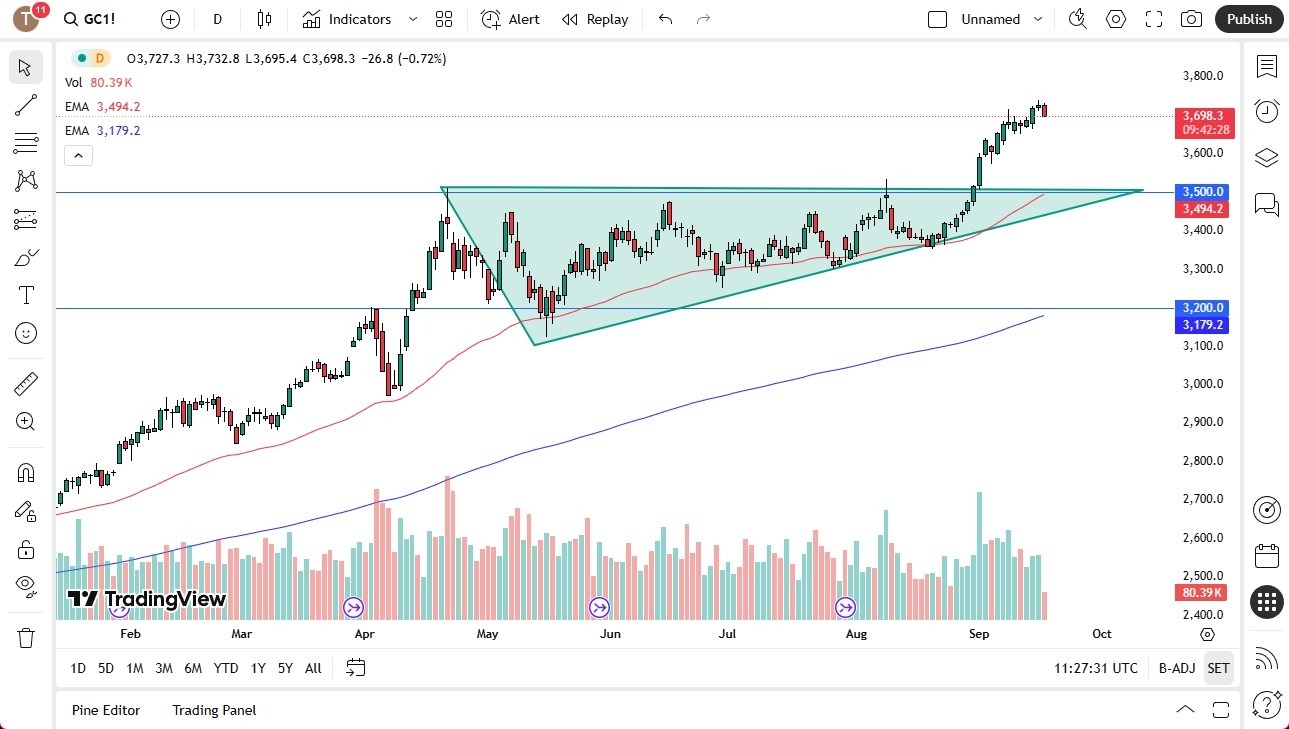Expand the Unnamed layout dropdown
This screenshot has width=1289, height=729.
[x=1037, y=19]
